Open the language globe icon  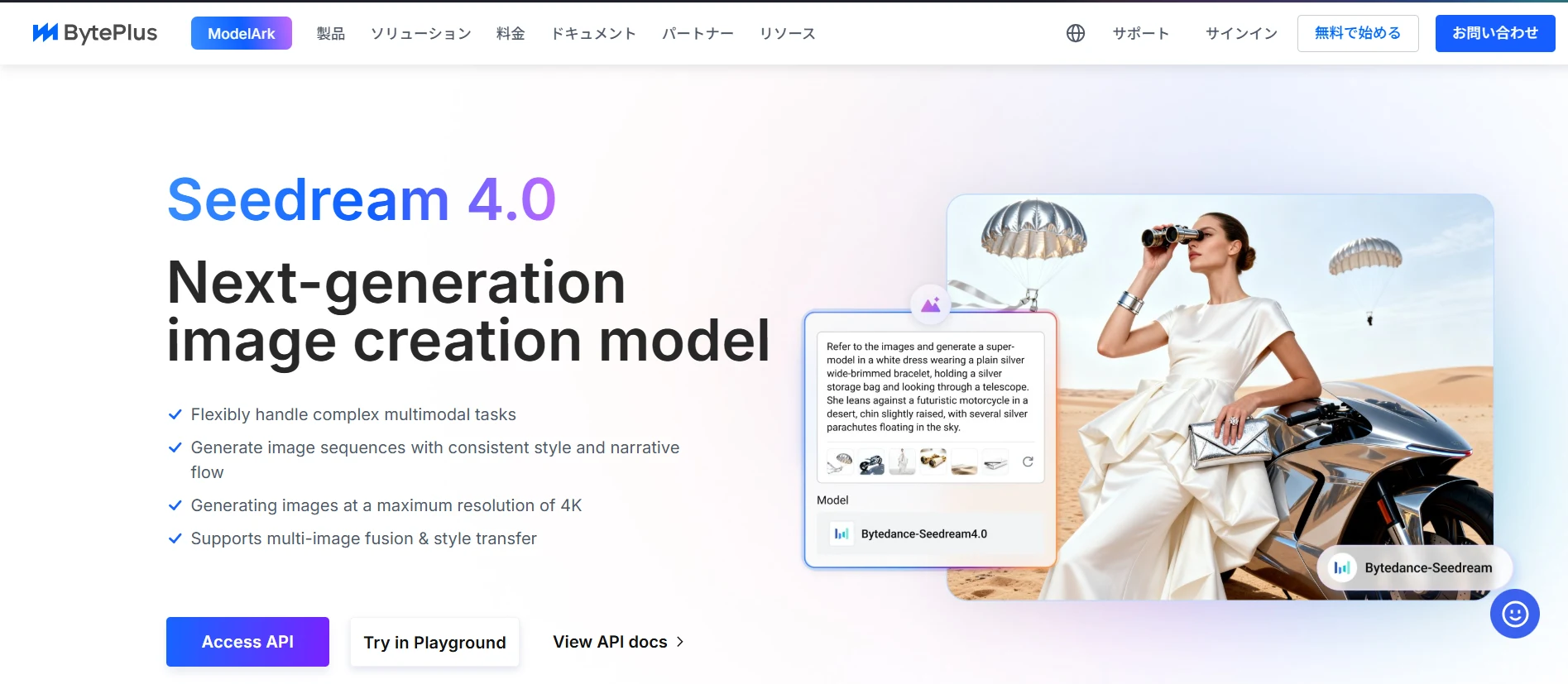click(x=1075, y=33)
